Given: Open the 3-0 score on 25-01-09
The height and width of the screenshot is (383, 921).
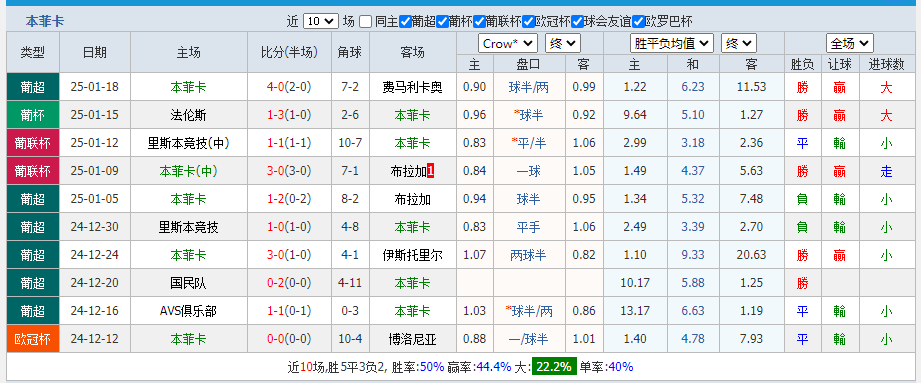Looking at the screenshot, I should coord(275,171).
